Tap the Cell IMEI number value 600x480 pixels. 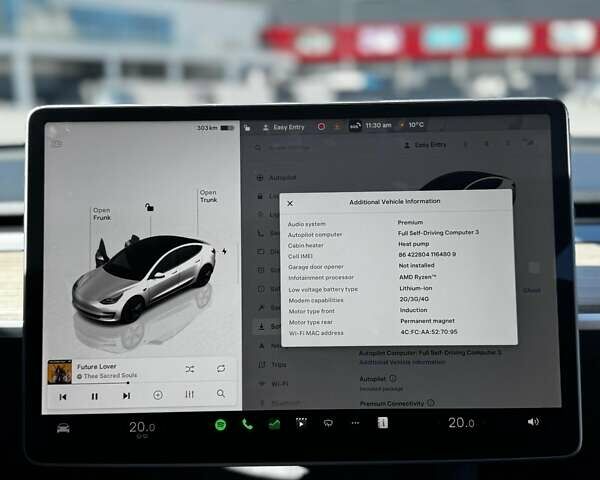tap(427, 254)
